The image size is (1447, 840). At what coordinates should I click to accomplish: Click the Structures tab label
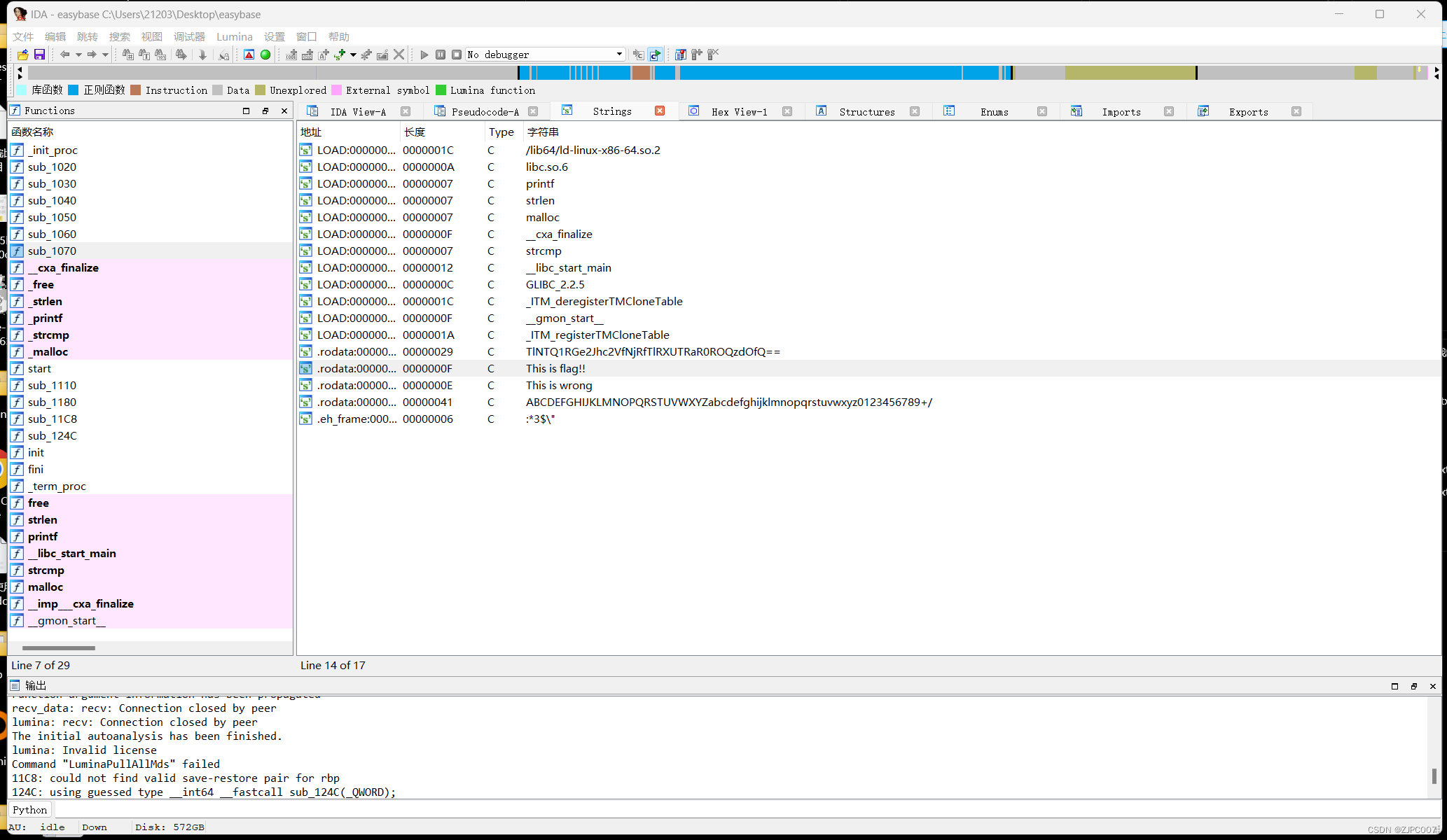click(x=867, y=111)
